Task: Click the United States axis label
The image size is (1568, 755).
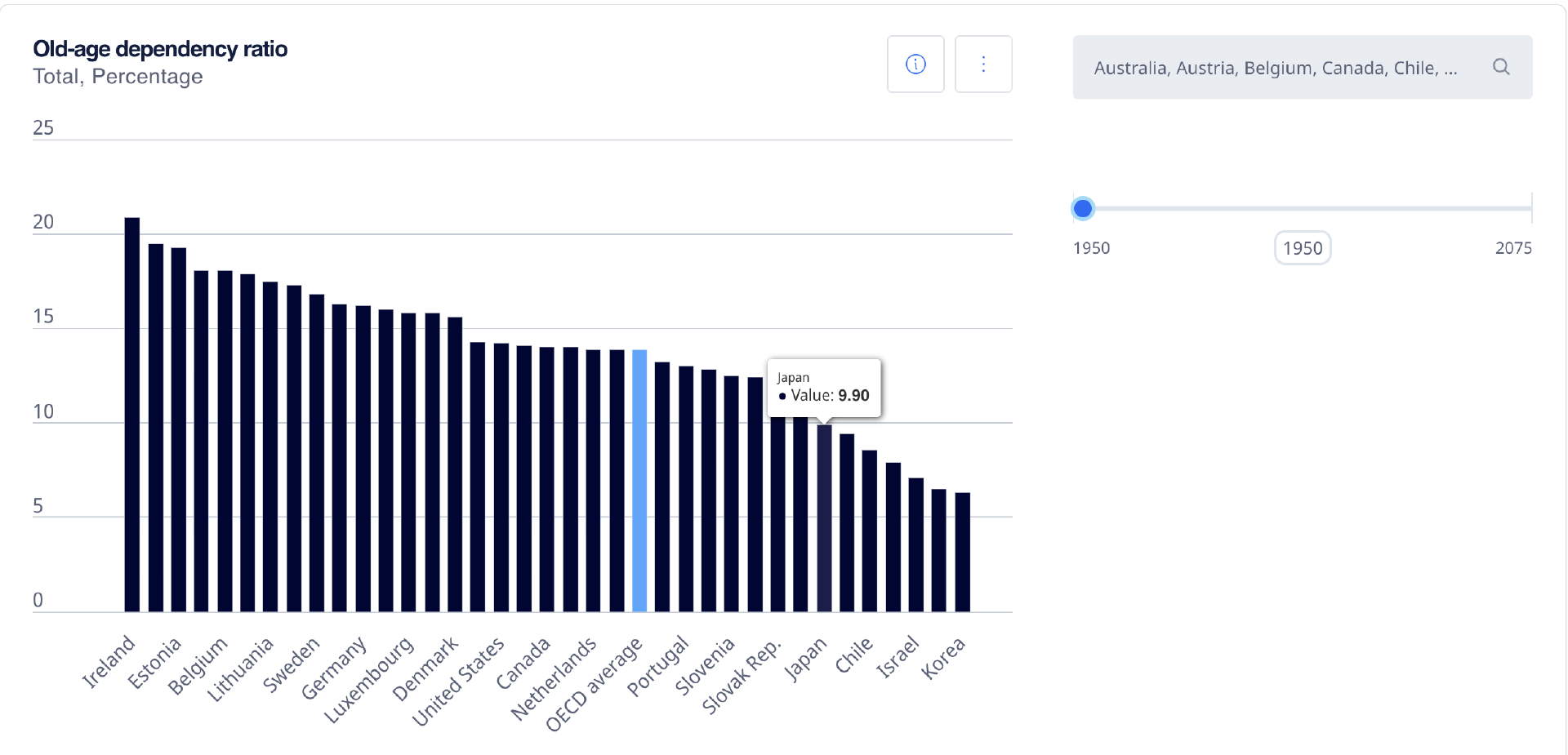Action: [459, 682]
